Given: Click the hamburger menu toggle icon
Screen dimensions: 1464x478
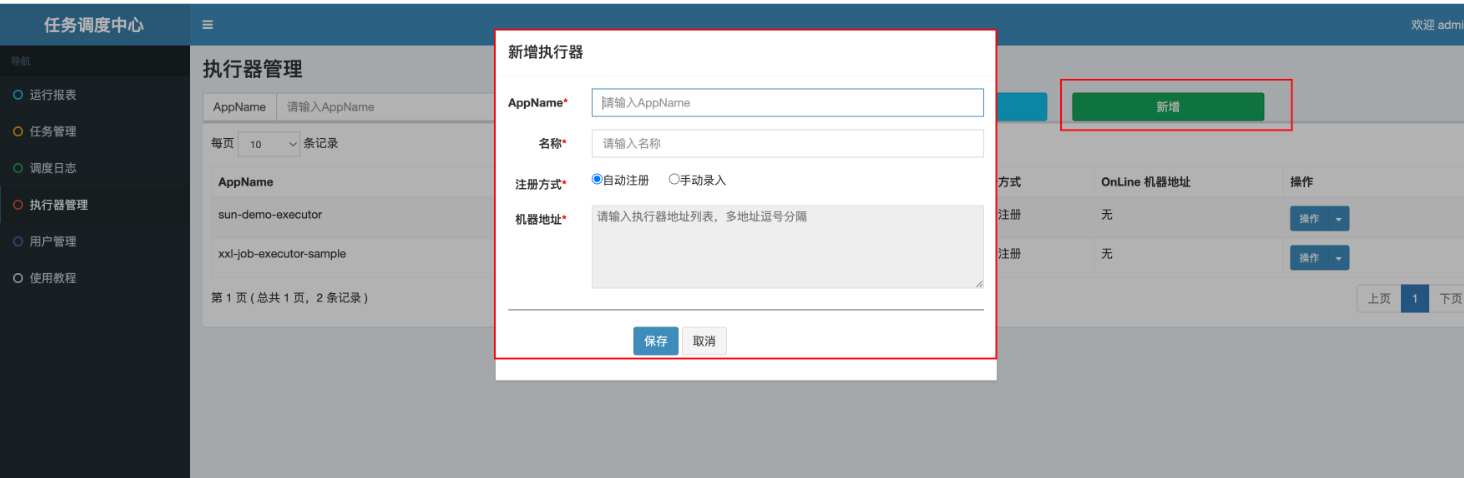Looking at the screenshot, I should point(207,25).
